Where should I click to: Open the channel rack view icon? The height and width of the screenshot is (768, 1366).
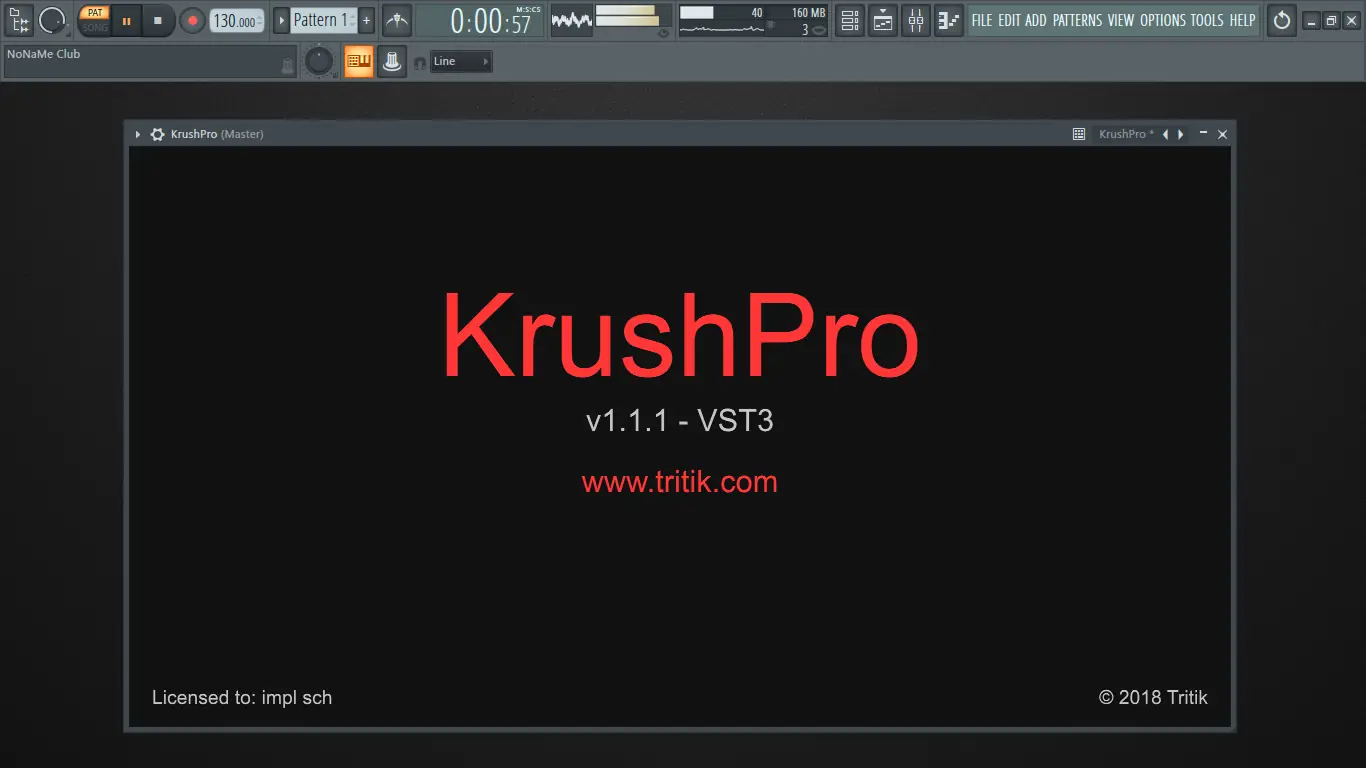[850, 20]
